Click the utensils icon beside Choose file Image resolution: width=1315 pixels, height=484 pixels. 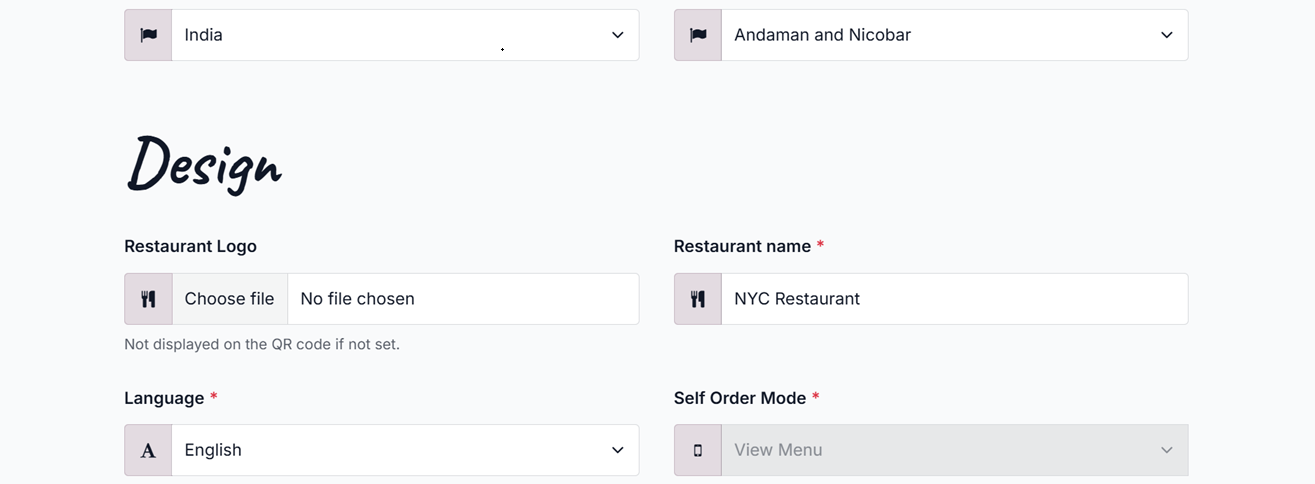148,299
